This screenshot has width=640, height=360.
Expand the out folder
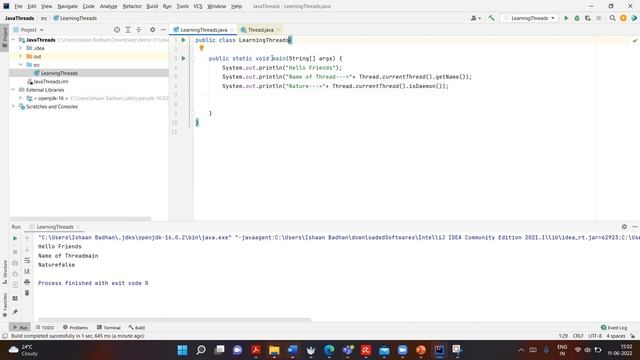[20, 56]
